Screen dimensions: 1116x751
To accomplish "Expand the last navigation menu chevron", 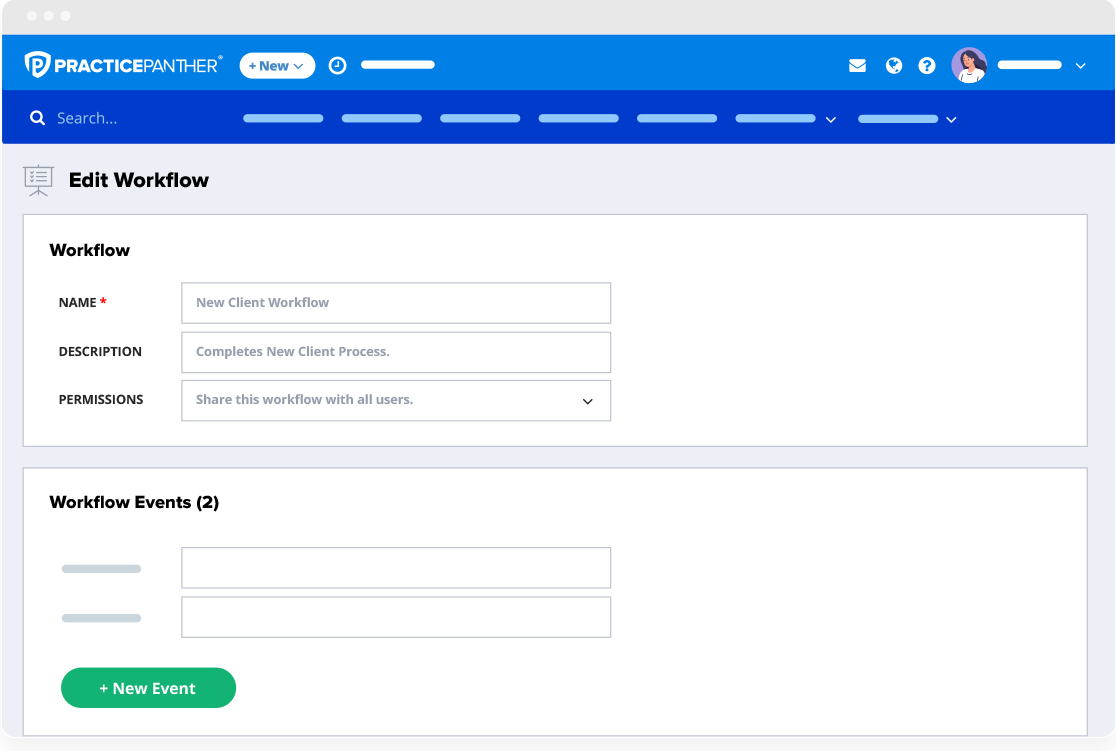I will pyautogui.click(x=951, y=119).
